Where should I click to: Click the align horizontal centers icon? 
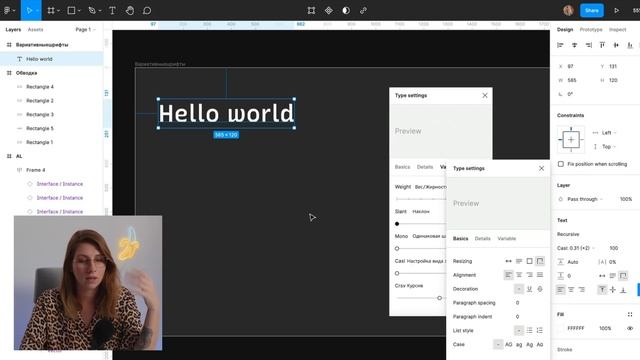point(574,45)
